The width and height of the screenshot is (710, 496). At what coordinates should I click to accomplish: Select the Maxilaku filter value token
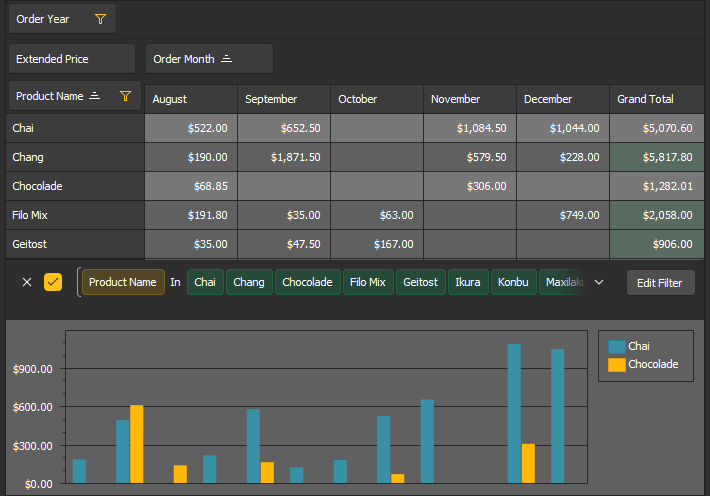click(x=564, y=282)
